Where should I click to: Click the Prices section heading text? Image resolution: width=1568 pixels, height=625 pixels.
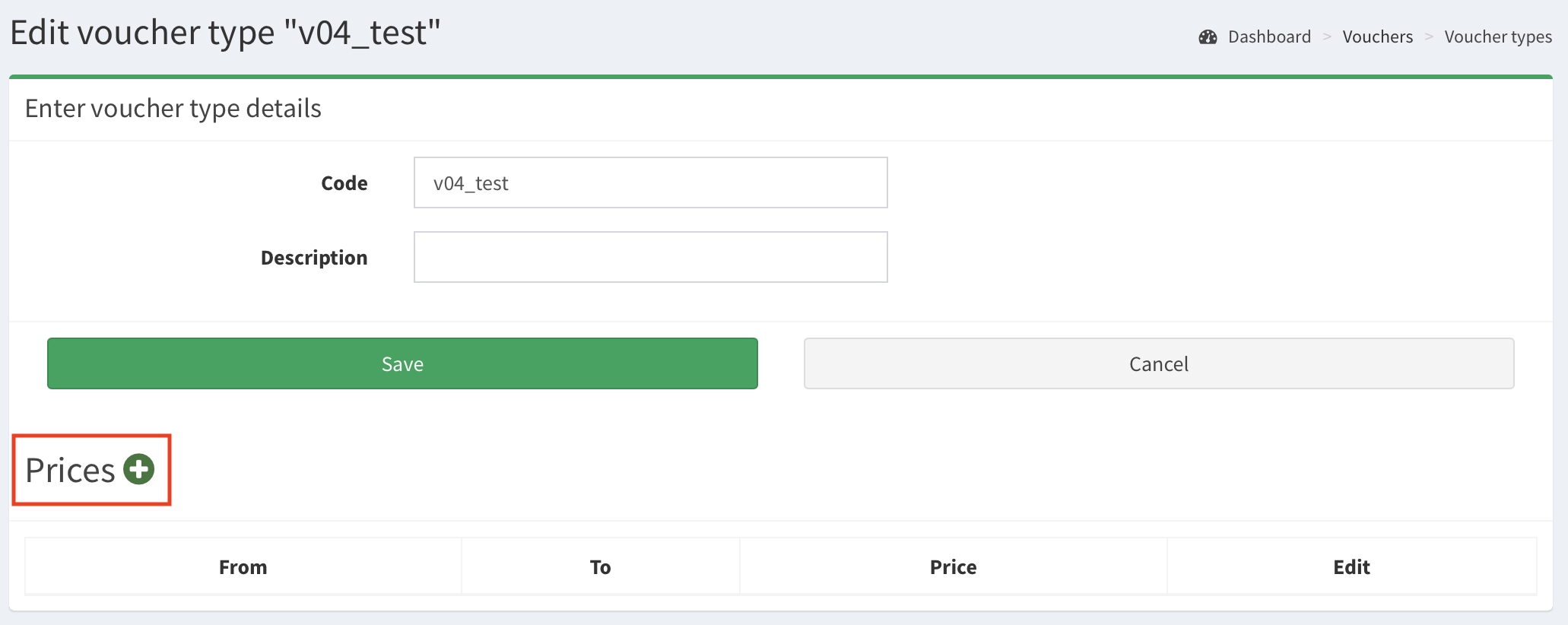[x=70, y=471]
